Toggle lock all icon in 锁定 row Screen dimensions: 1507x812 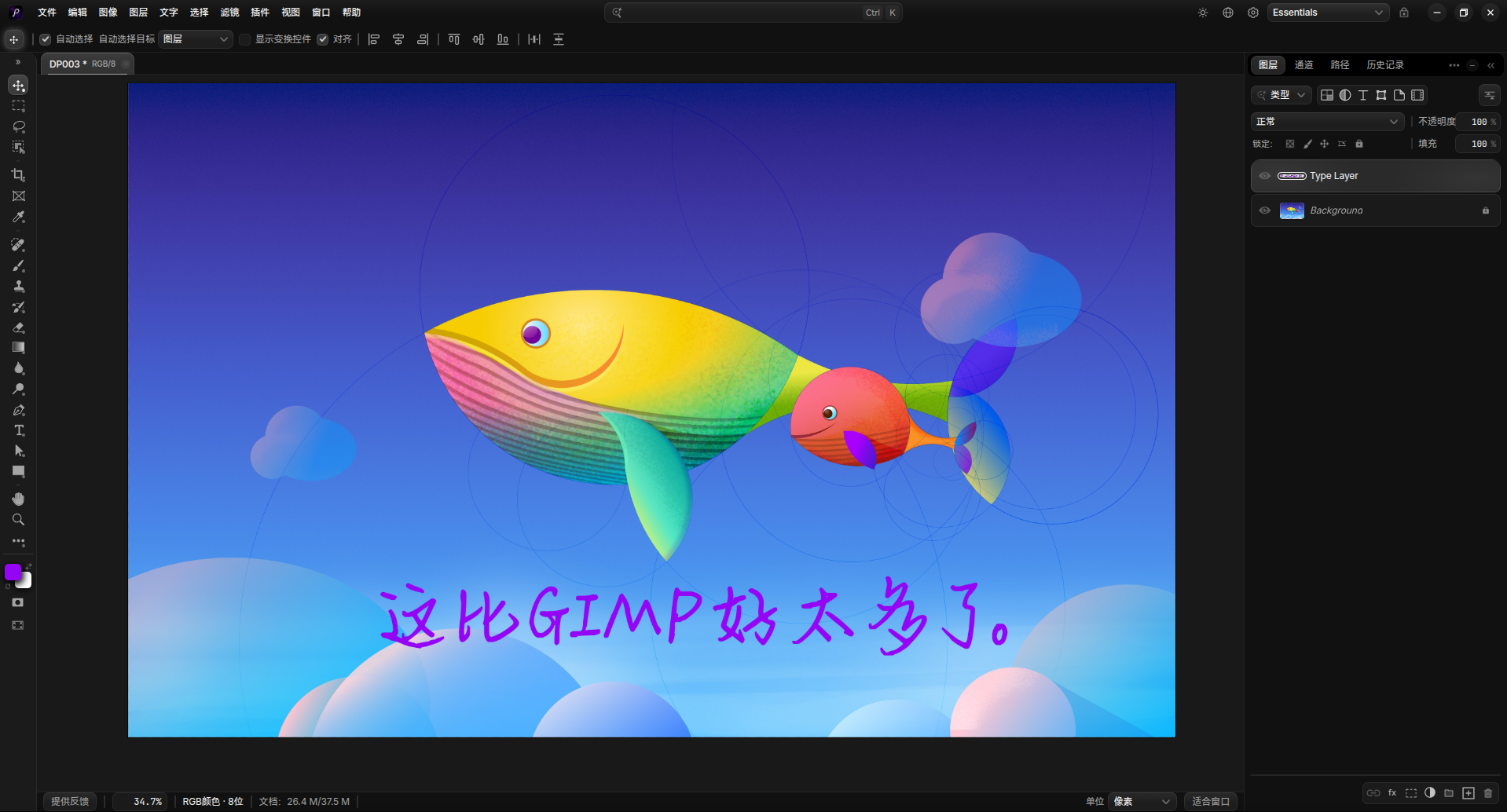click(x=1359, y=144)
